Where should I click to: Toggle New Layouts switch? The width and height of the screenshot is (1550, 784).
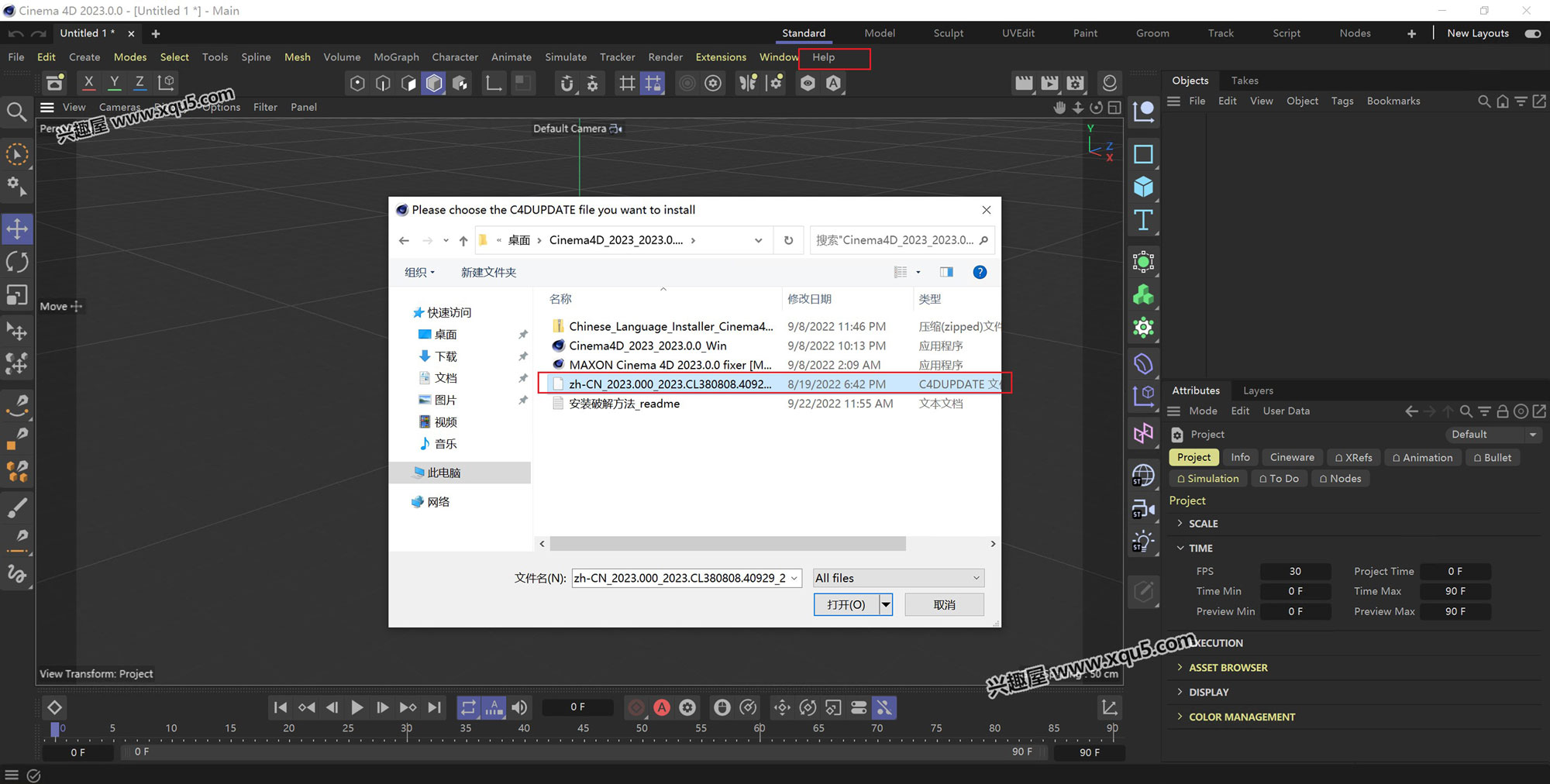pyautogui.click(x=1532, y=33)
